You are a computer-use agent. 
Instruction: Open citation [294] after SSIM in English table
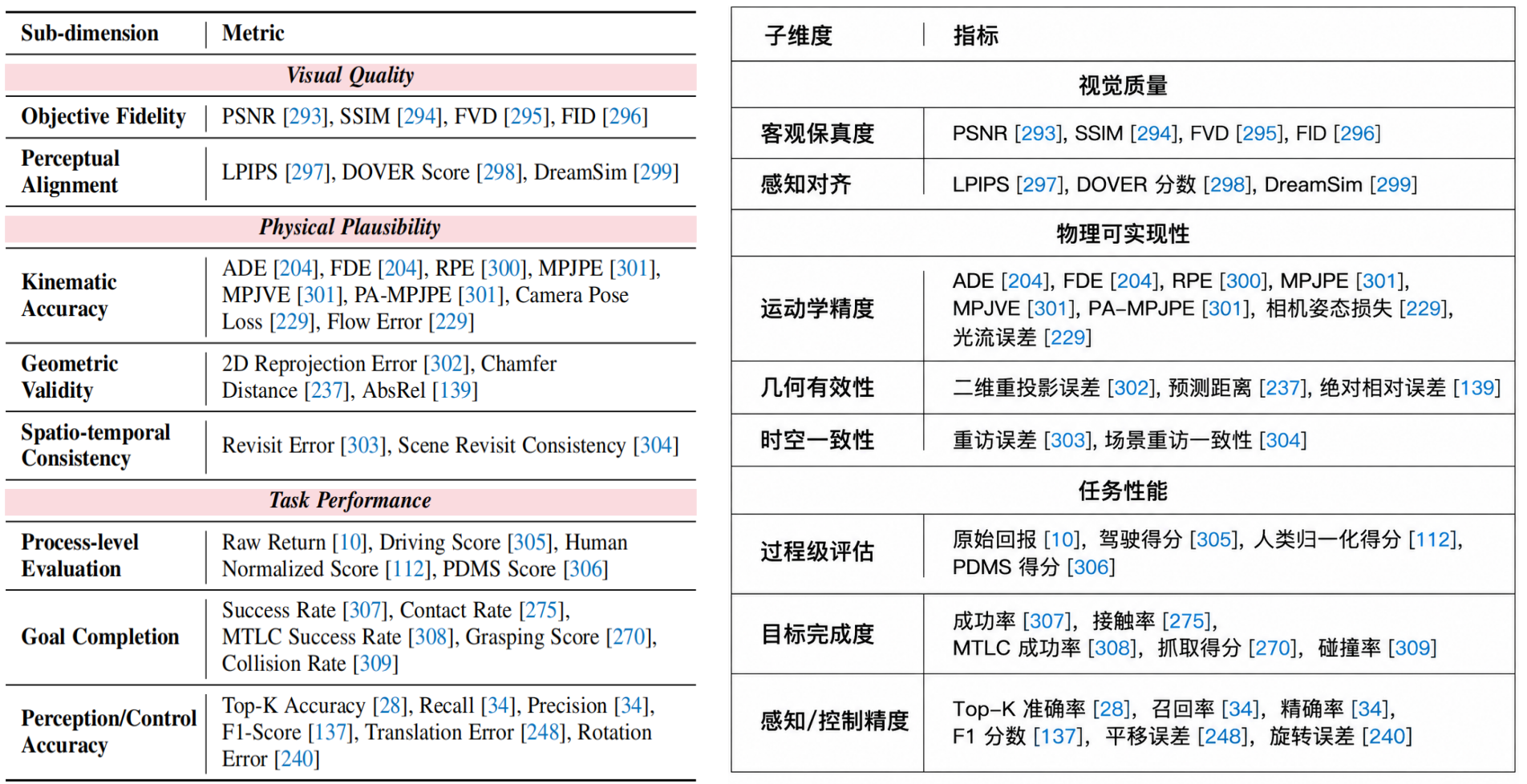(x=419, y=117)
